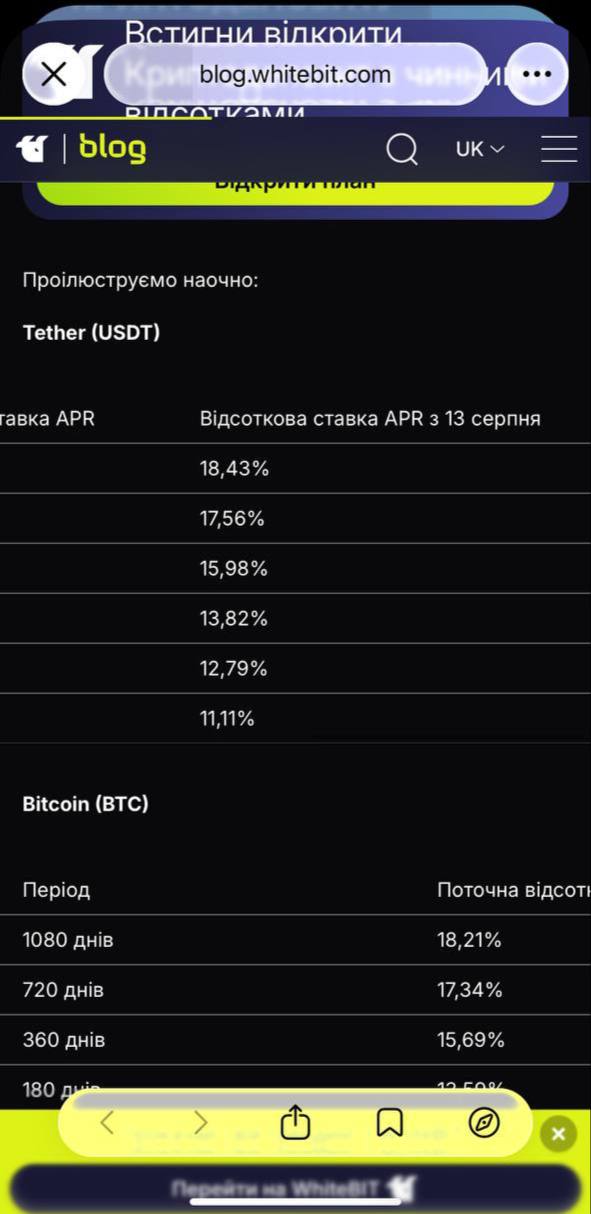Select the 720 днів period row
The height and width of the screenshot is (1214, 591).
(x=295, y=990)
